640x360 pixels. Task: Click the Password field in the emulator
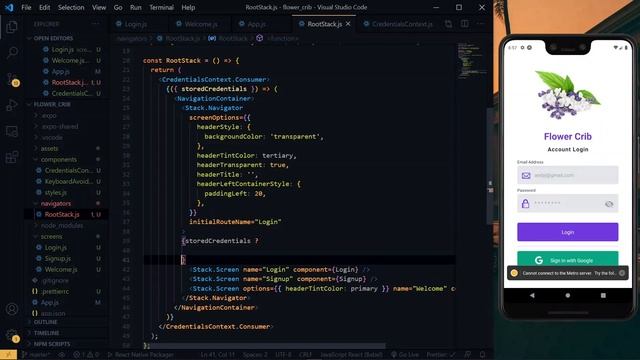(x=567, y=203)
